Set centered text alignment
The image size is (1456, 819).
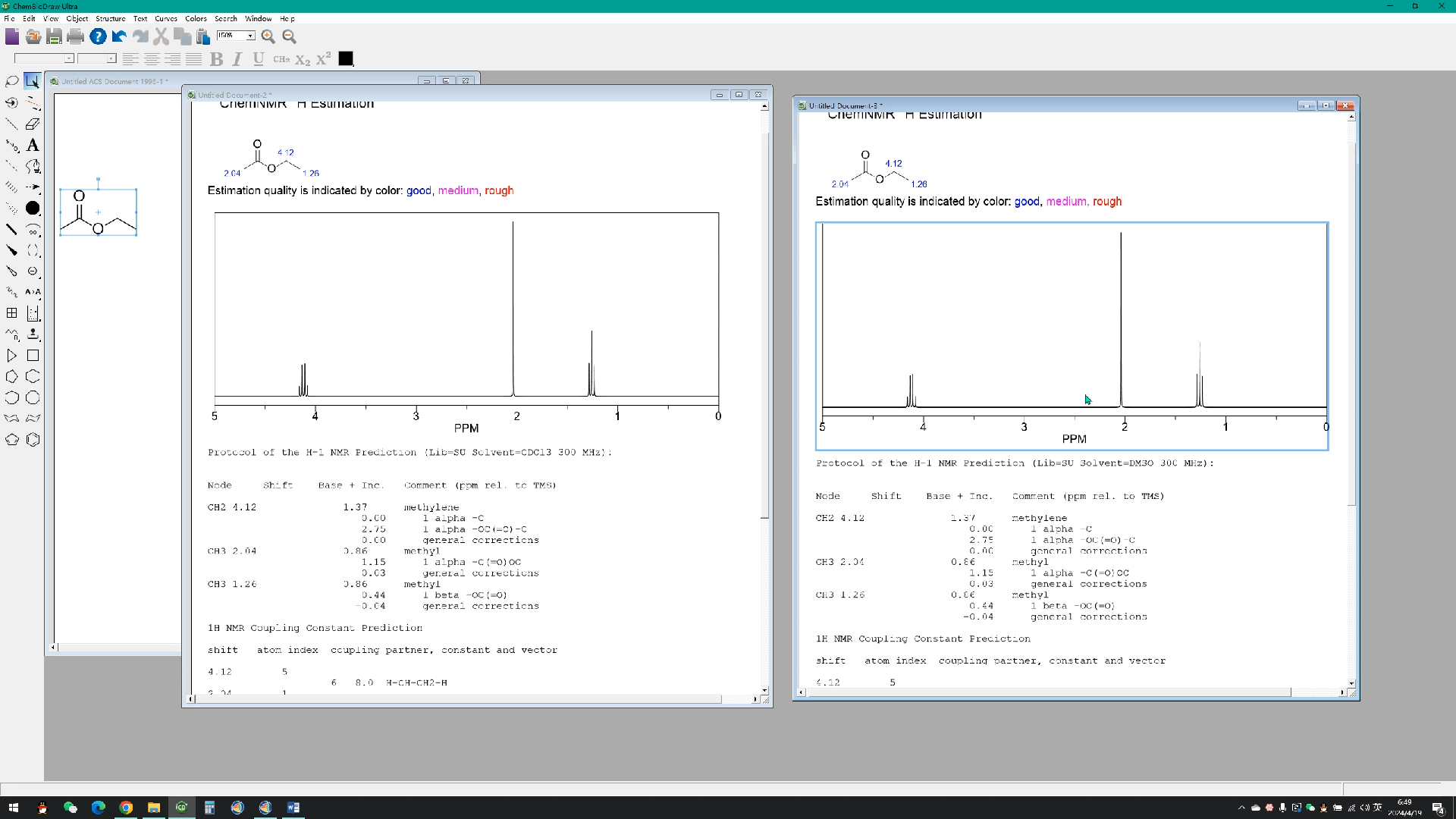152,59
